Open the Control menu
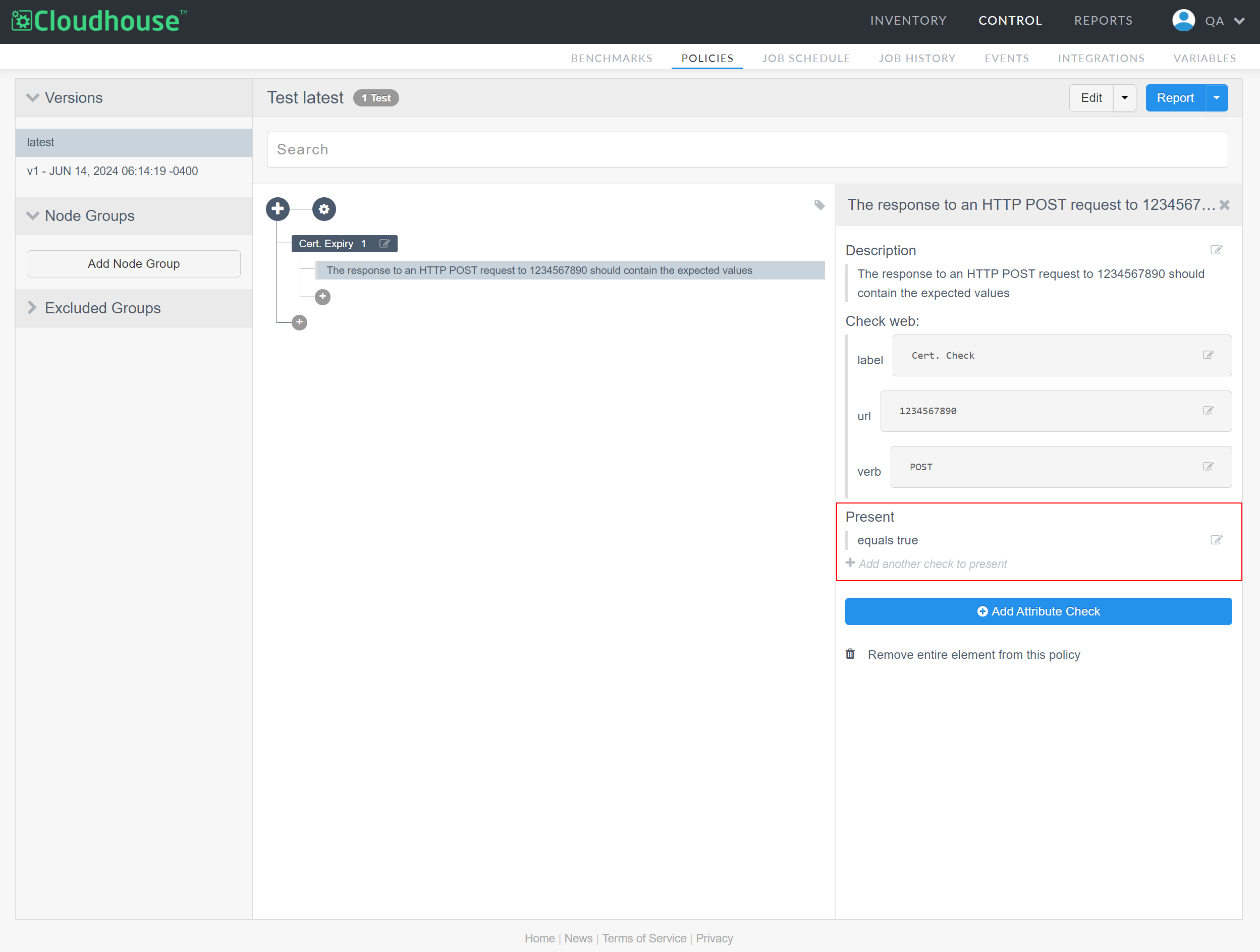Screen dimensions: 1260x952 click(1010, 21)
